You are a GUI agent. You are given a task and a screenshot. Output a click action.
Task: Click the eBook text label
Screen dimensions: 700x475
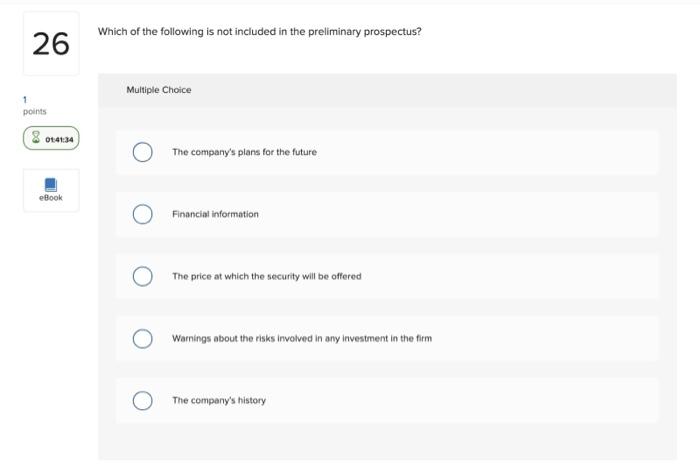[x=51, y=198]
